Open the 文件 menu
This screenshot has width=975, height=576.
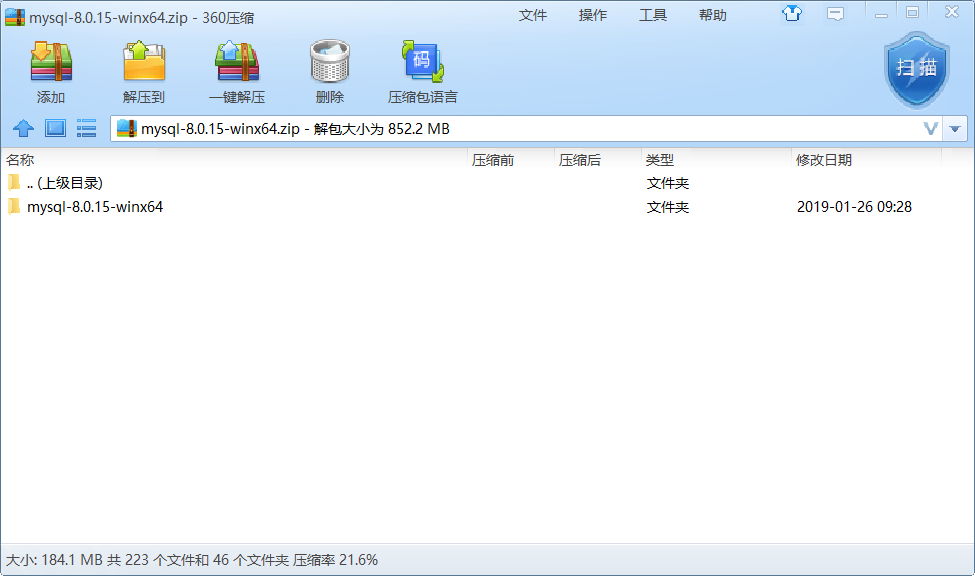point(533,15)
